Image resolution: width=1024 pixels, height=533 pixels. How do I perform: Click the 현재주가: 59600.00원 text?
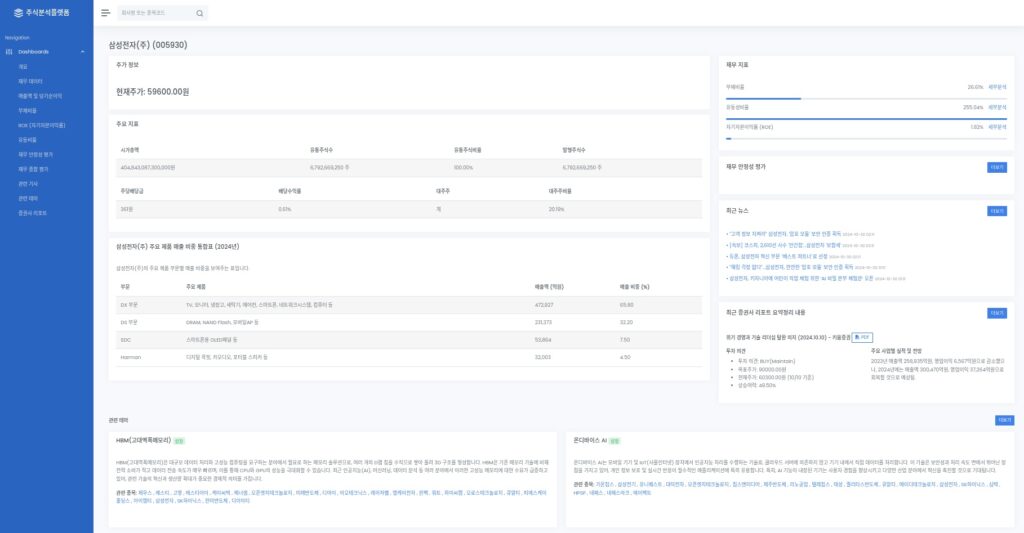pyautogui.click(x=152, y=92)
